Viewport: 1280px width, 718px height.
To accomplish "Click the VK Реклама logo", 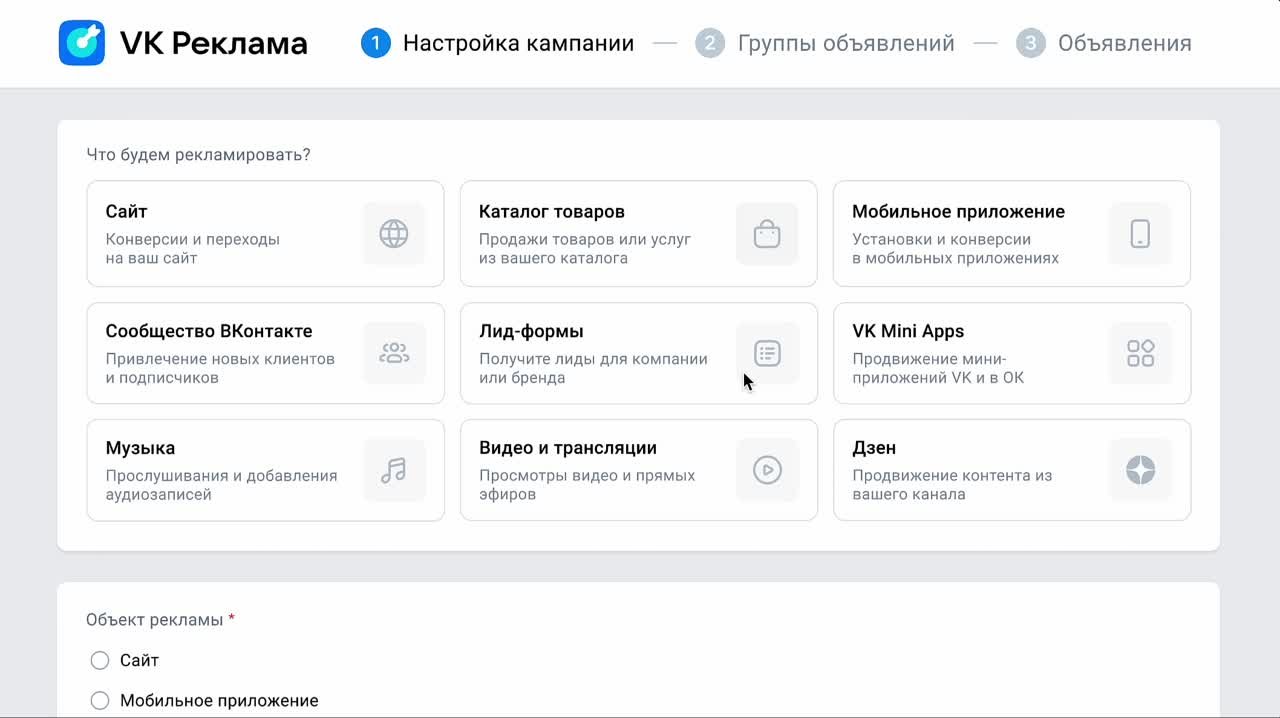I will (183, 43).
